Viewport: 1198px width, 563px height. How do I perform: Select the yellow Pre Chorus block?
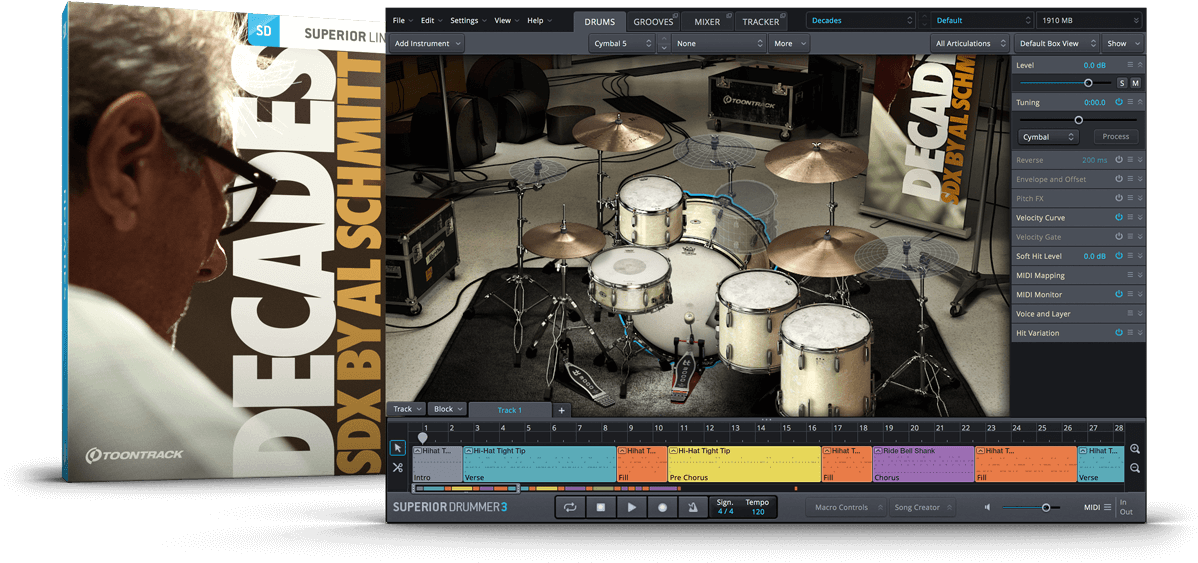click(744, 464)
